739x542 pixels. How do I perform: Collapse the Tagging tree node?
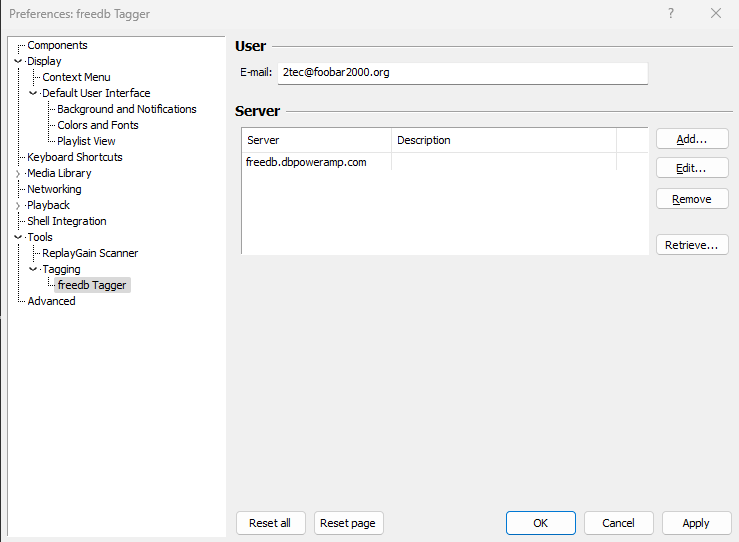33,269
